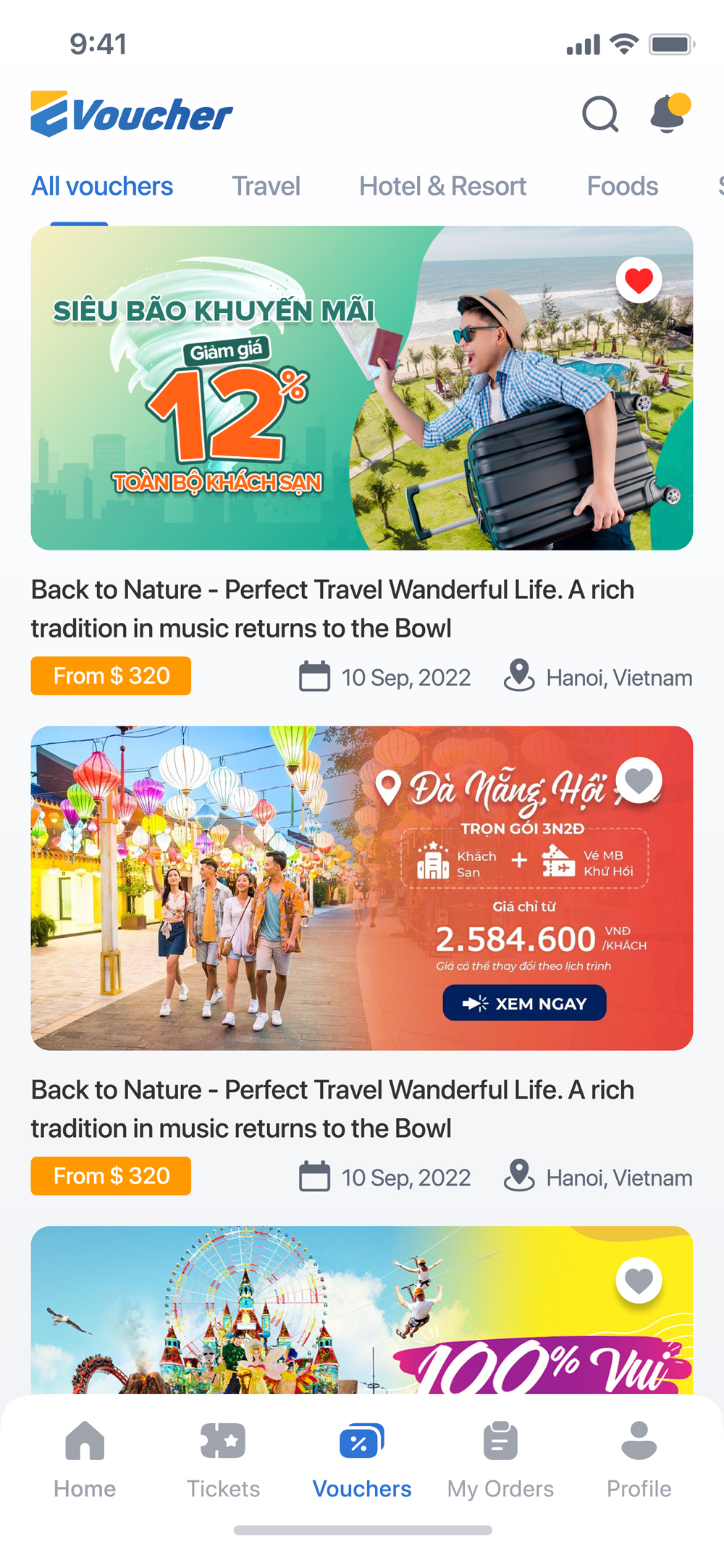Switch to the Hotel & Resort tab

click(x=442, y=186)
